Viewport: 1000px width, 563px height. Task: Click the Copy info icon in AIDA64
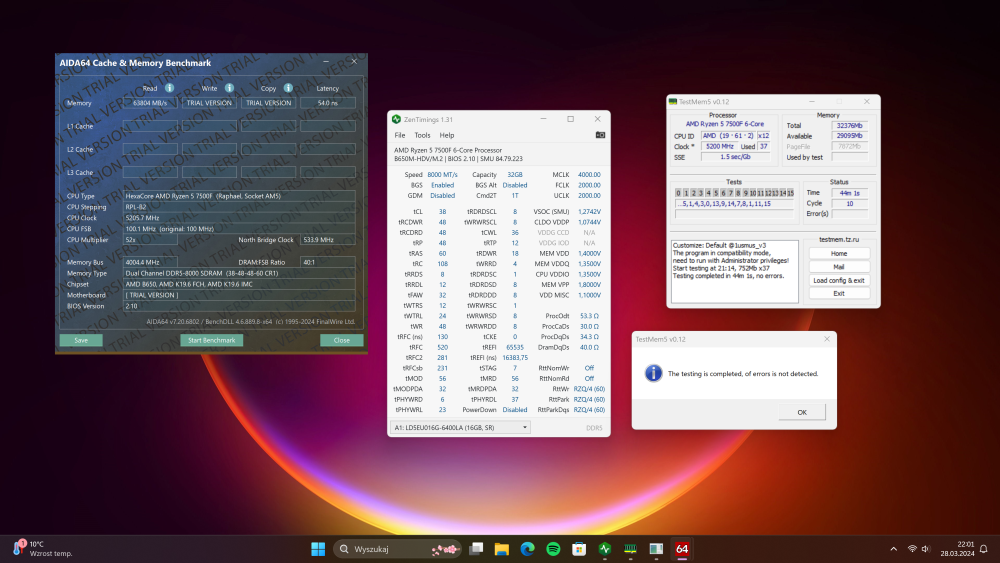tap(287, 88)
